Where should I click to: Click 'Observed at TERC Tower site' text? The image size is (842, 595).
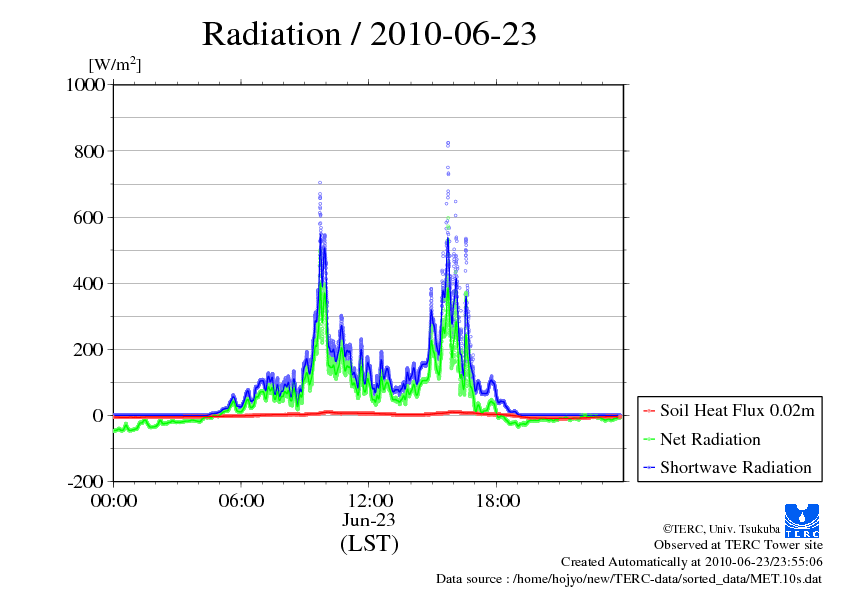point(738,545)
